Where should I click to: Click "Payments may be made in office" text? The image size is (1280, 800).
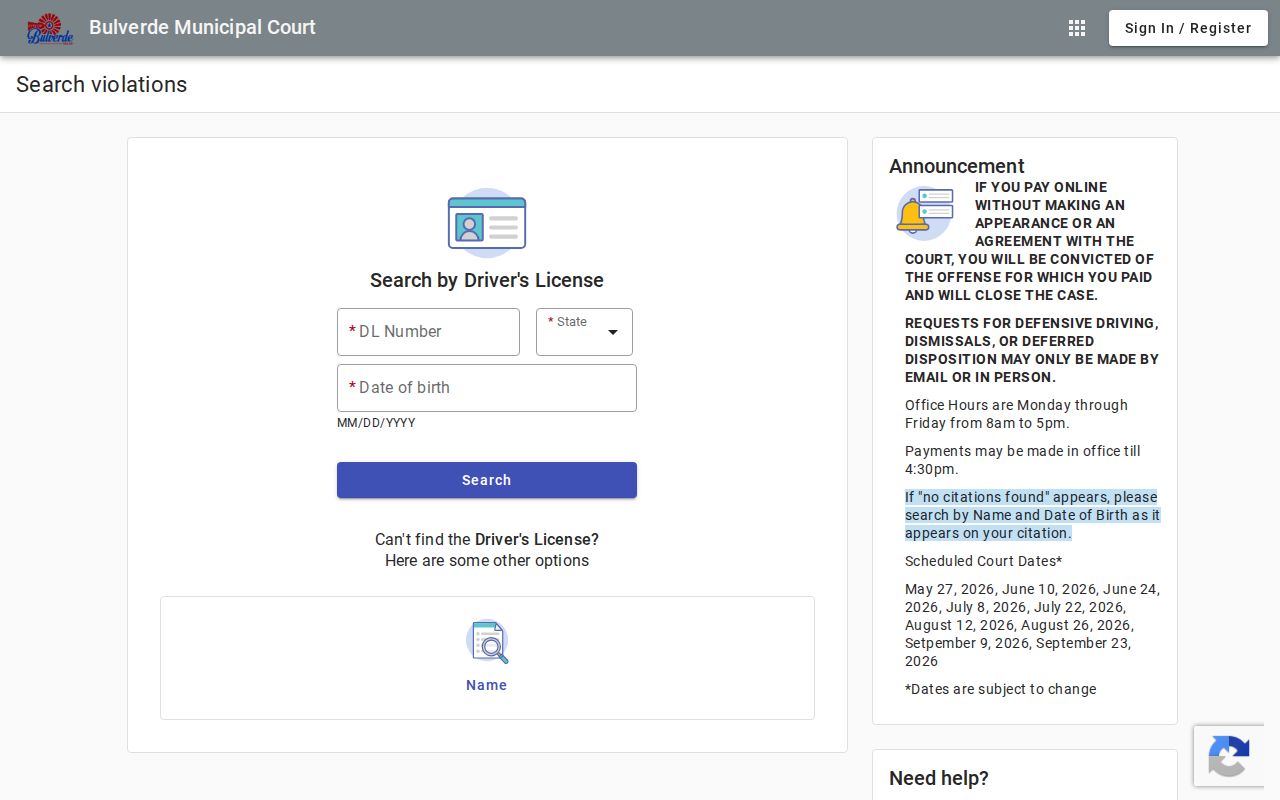coord(1023,460)
